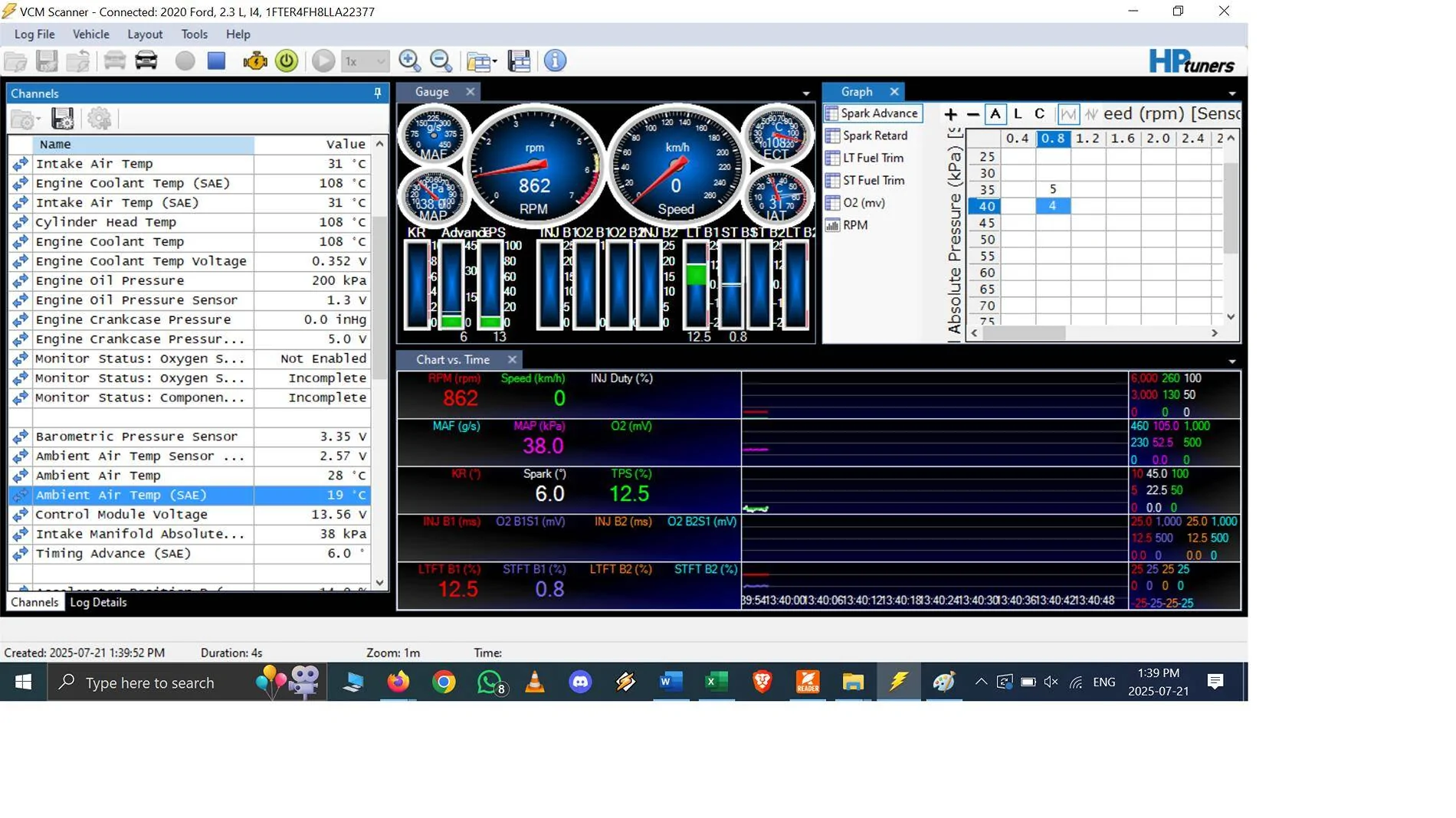Click the gray playback play button

323,61
